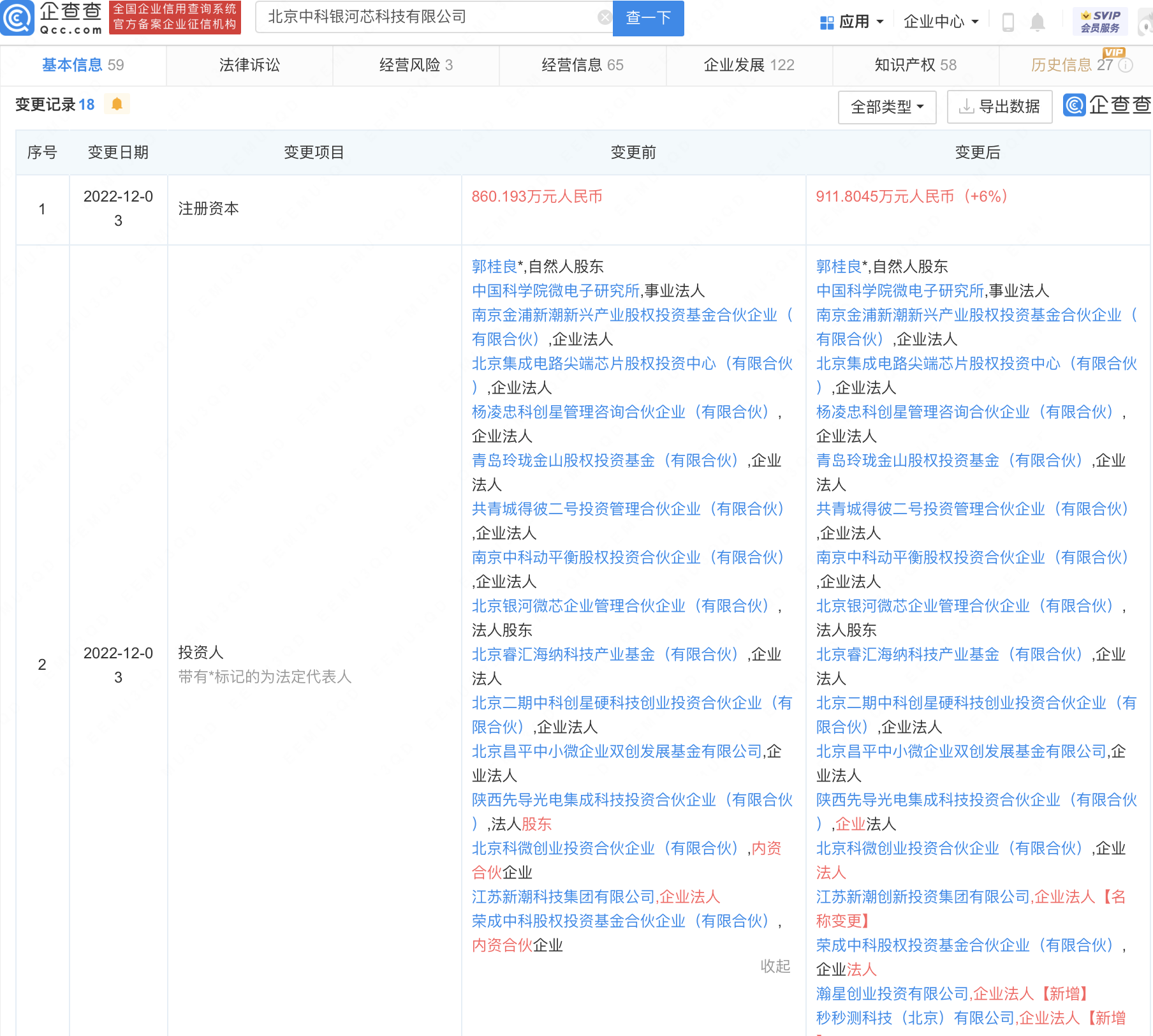Open 瀚星创业投资有限公司 link
Viewport: 1153px width, 1036px height.
[x=893, y=994]
